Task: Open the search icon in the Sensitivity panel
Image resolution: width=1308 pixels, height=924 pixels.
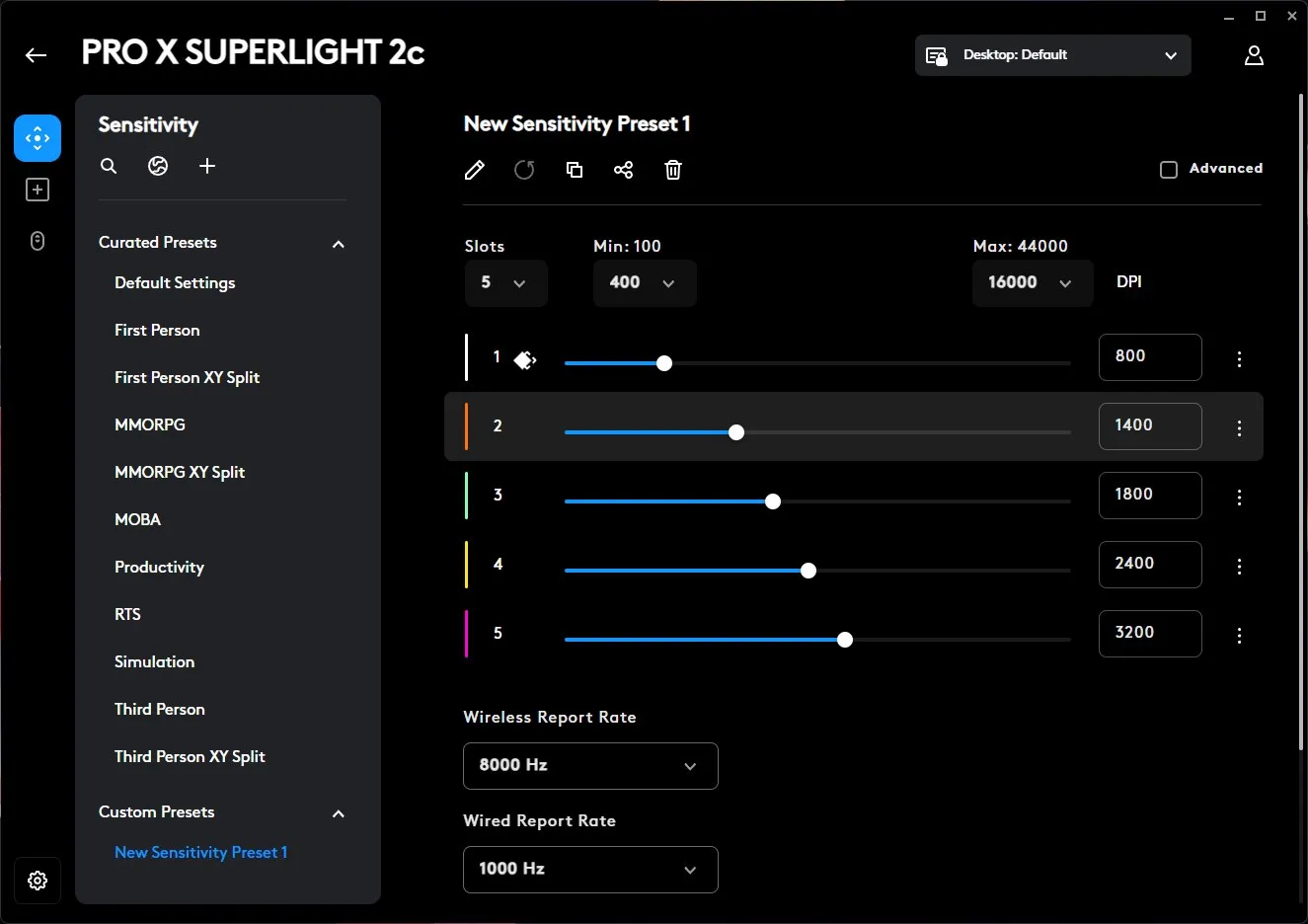Action: click(108, 166)
